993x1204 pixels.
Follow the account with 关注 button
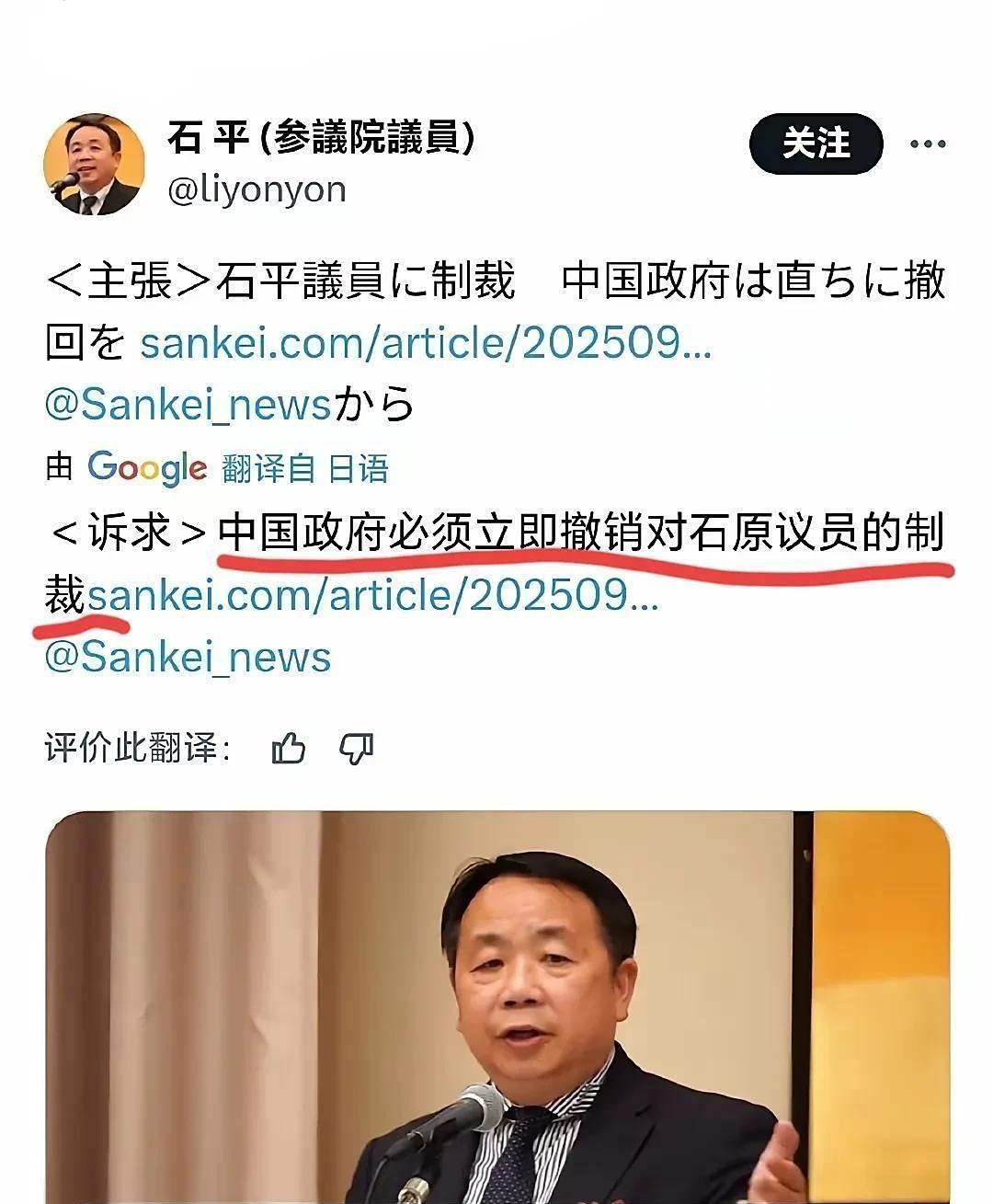[816, 143]
